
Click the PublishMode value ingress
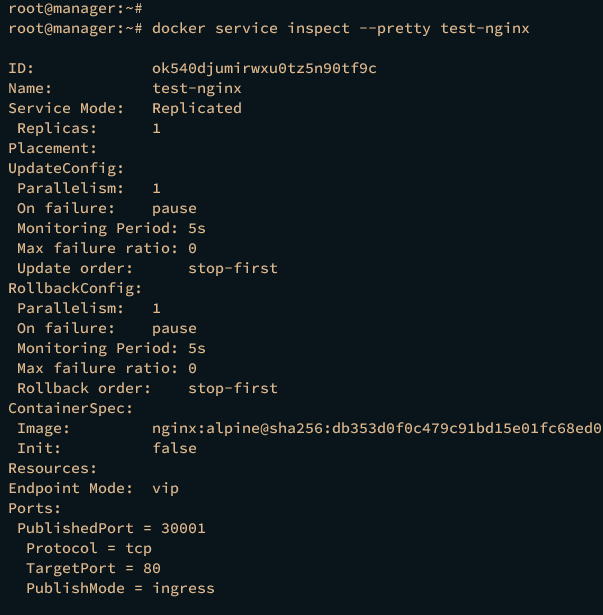tap(183, 589)
